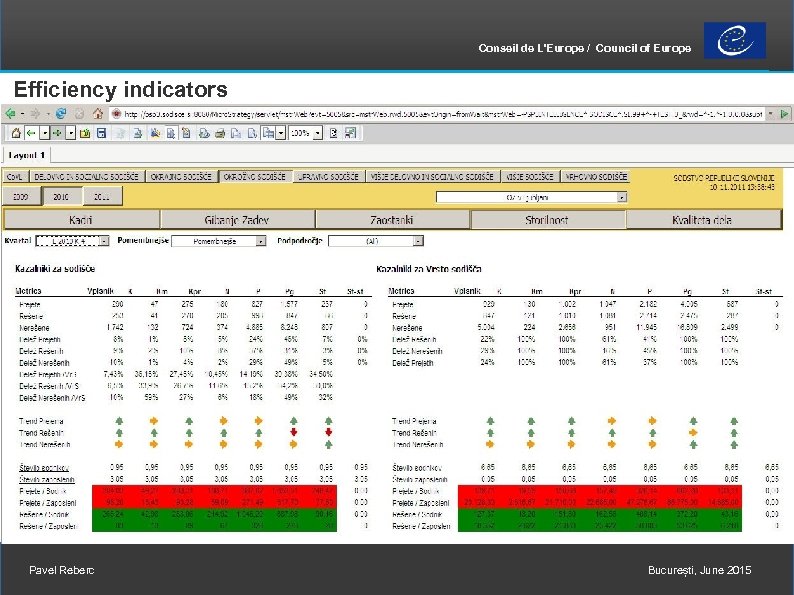Click the colored design-mode toolbar icon
This screenshot has height=595, width=794.
[x=155, y=134]
